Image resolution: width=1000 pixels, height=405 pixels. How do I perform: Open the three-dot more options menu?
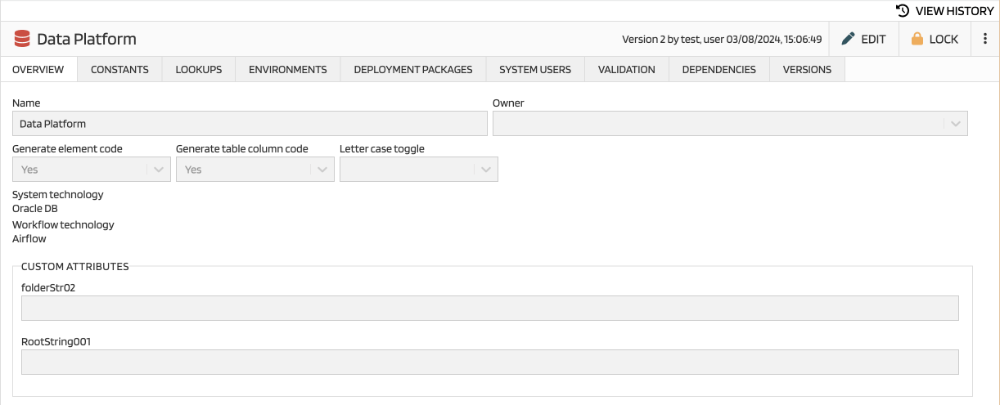[984, 39]
